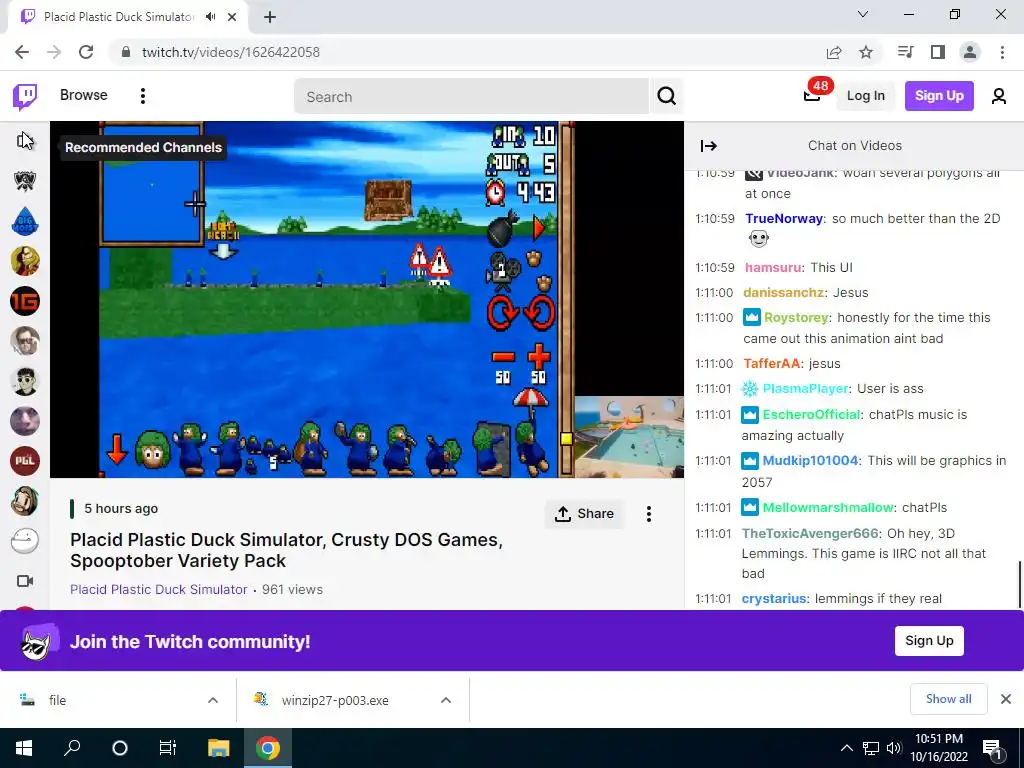Expand options for winzip27-p003.exe download
The image size is (1024, 768).
(x=446, y=700)
